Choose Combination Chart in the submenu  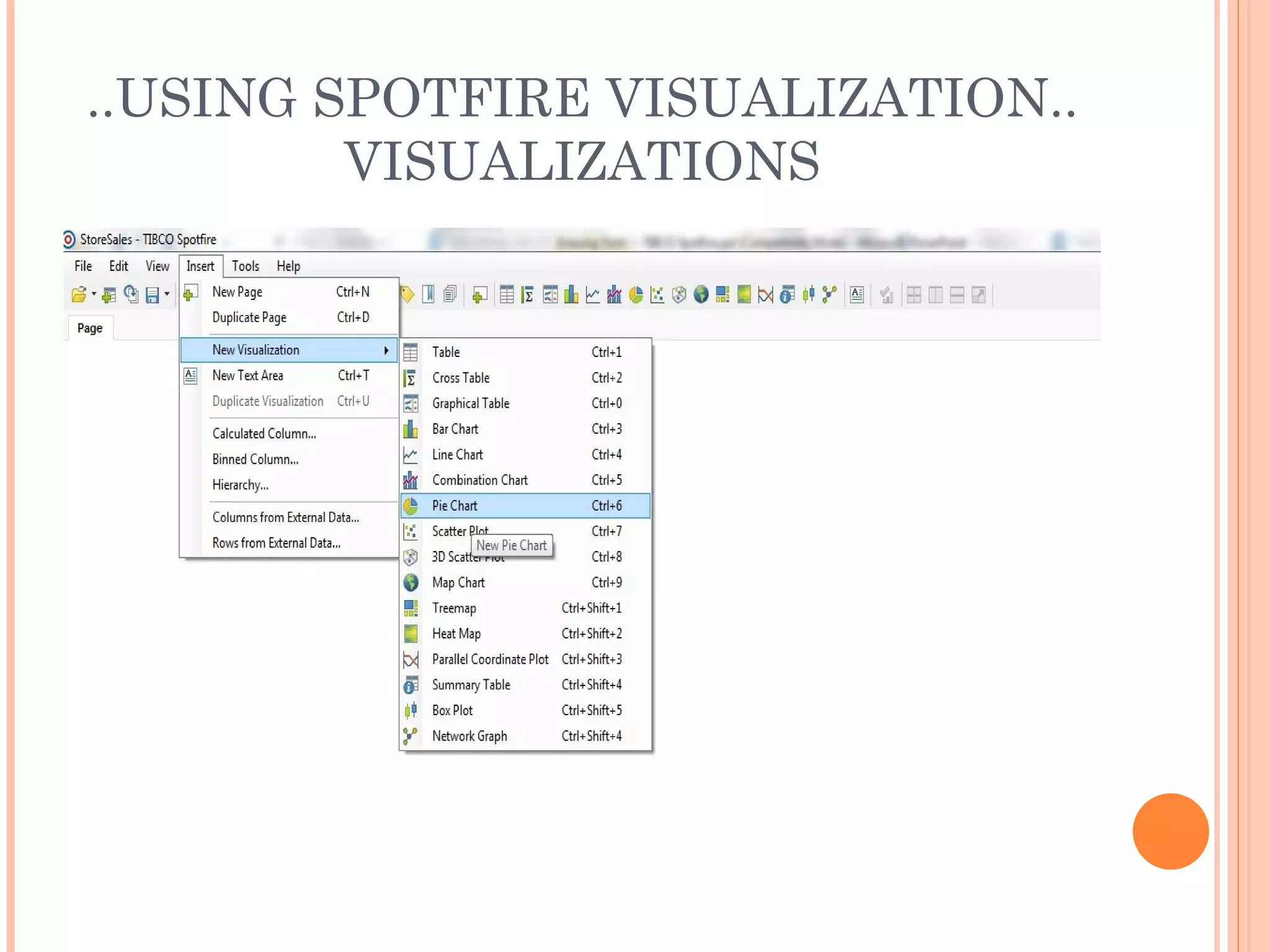tap(526, 480)
